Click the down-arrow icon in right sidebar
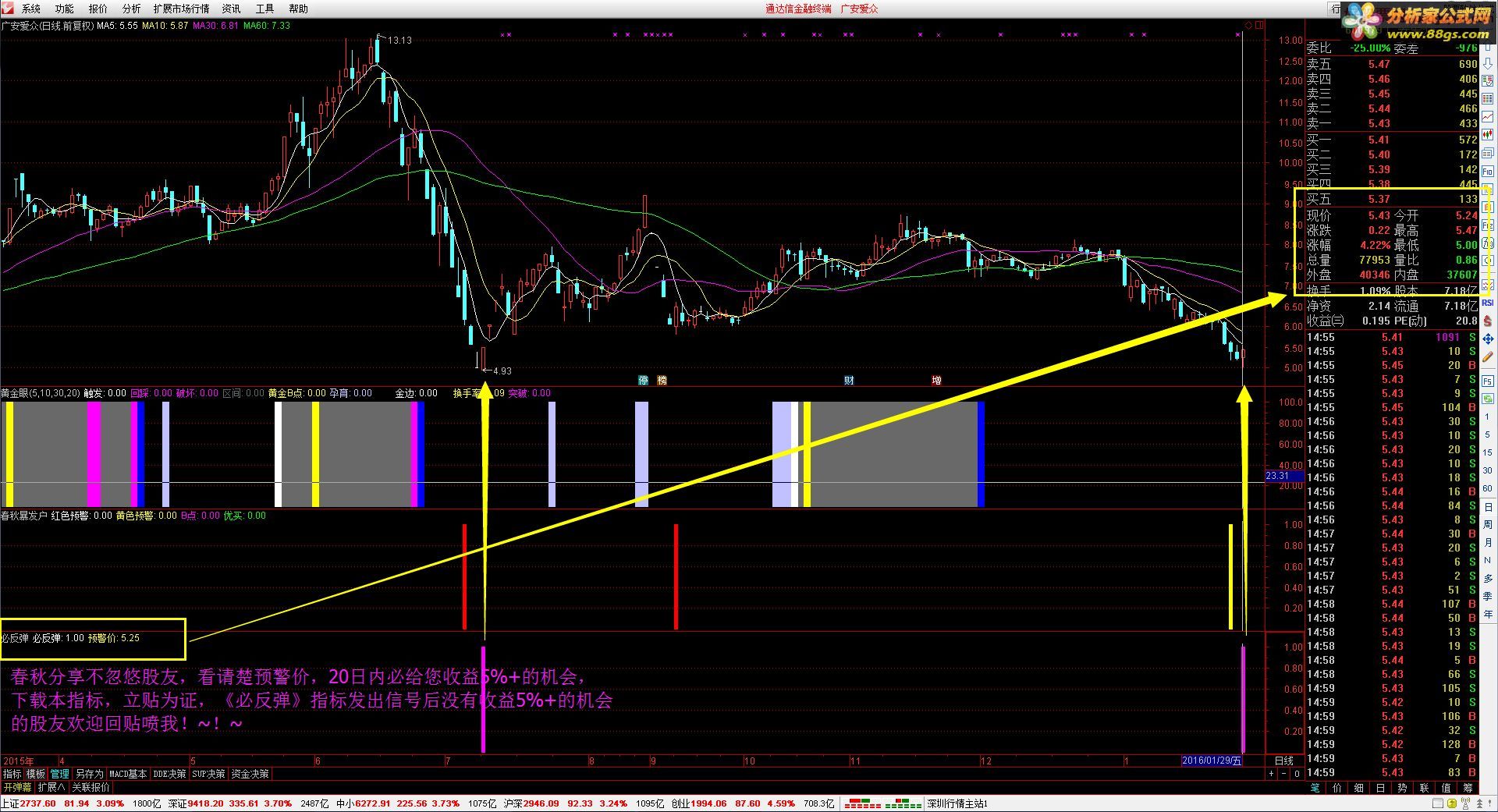Image resolution: width=1498 pixels, height=812 pixels. tap(1487, 64)
